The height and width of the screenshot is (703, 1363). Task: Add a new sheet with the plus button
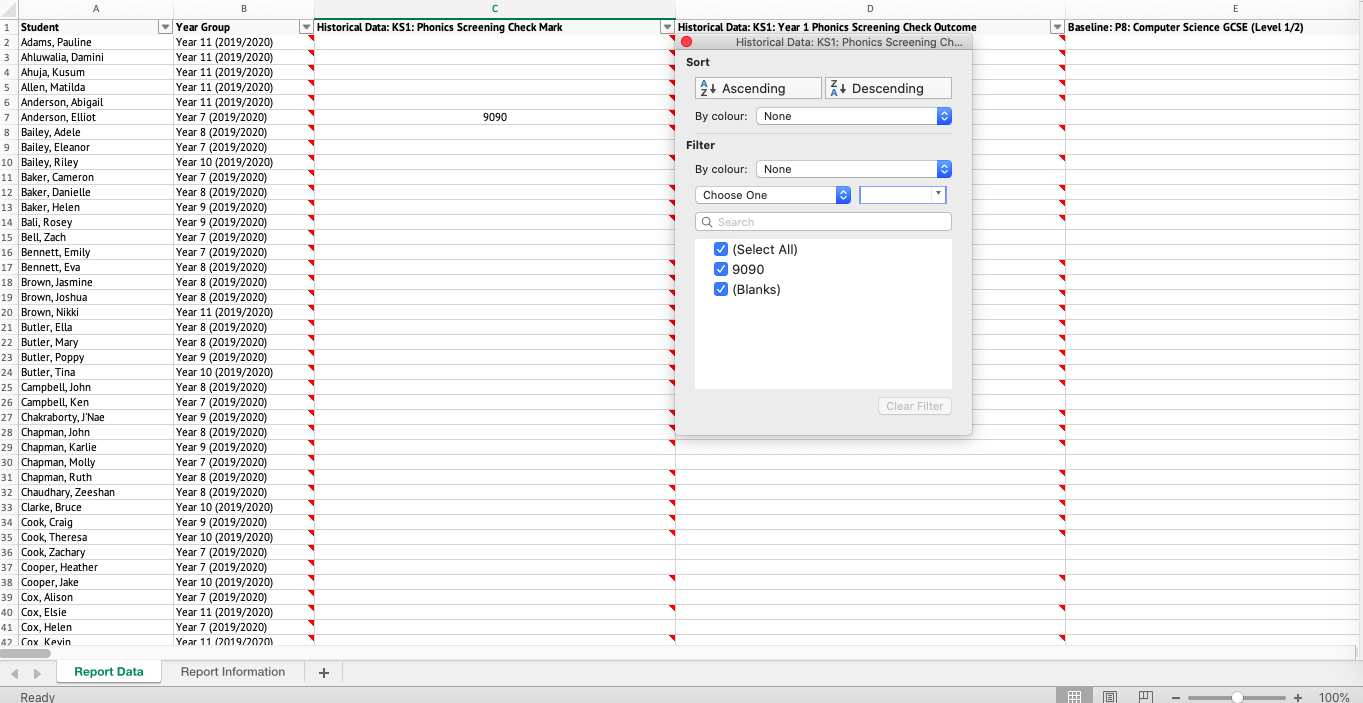click(322, 671)
